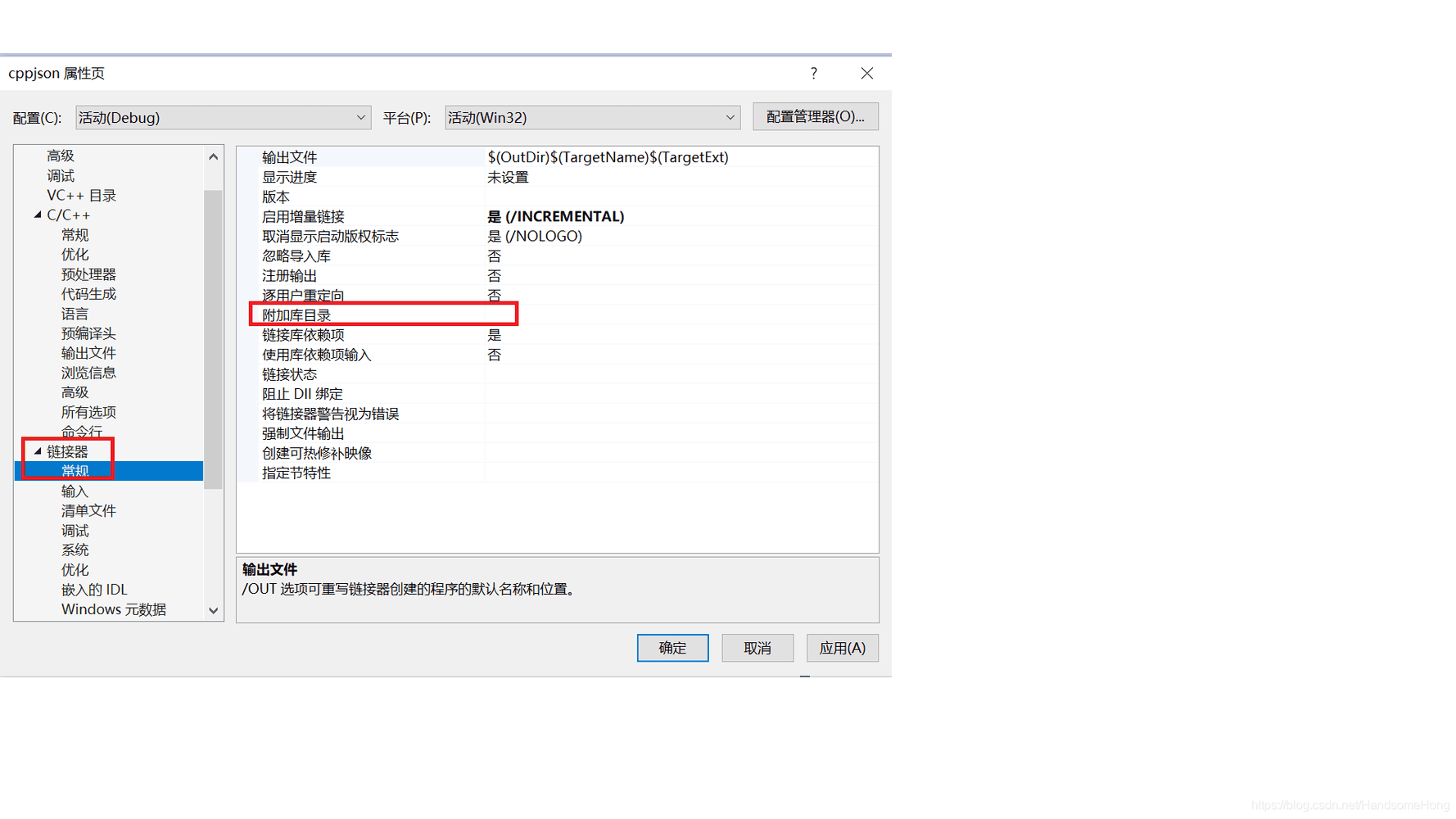Image resolution: width=1456 pixels, height=819 pixels.
Task: Click the help question mark icon
Action: click(813, 73)
